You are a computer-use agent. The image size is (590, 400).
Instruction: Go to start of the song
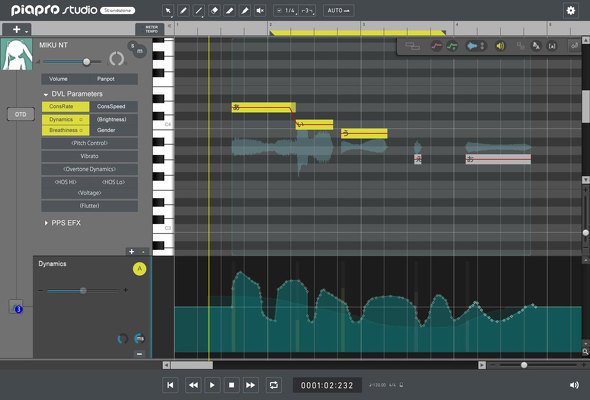tap(170, 385)
